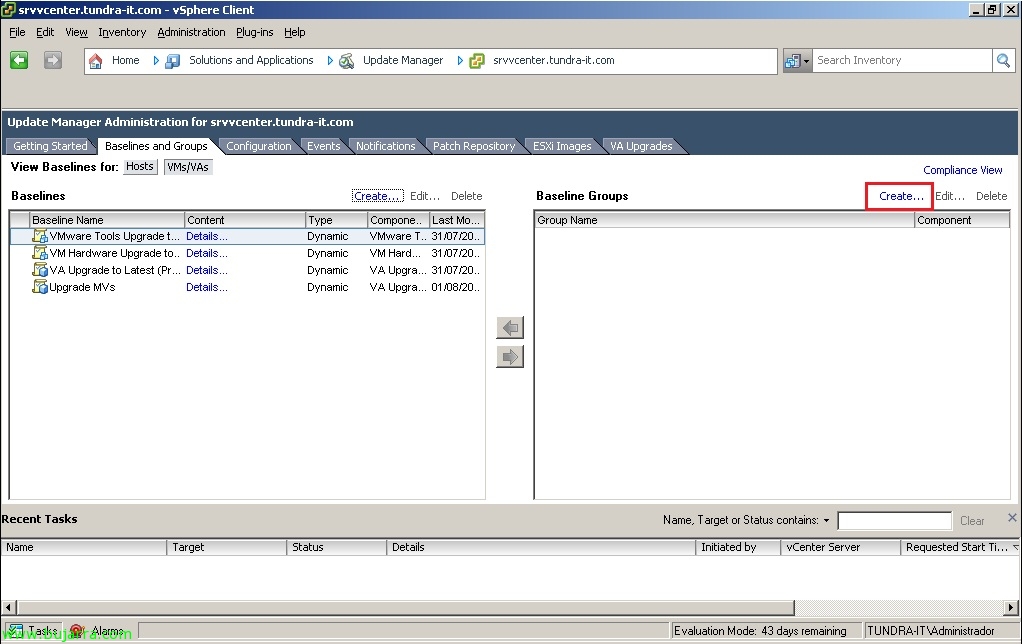Open the Tasks panel in status bar
The height and width of the screenshot is (644, 1022).
pyautogui.click(x=34, y=630)
